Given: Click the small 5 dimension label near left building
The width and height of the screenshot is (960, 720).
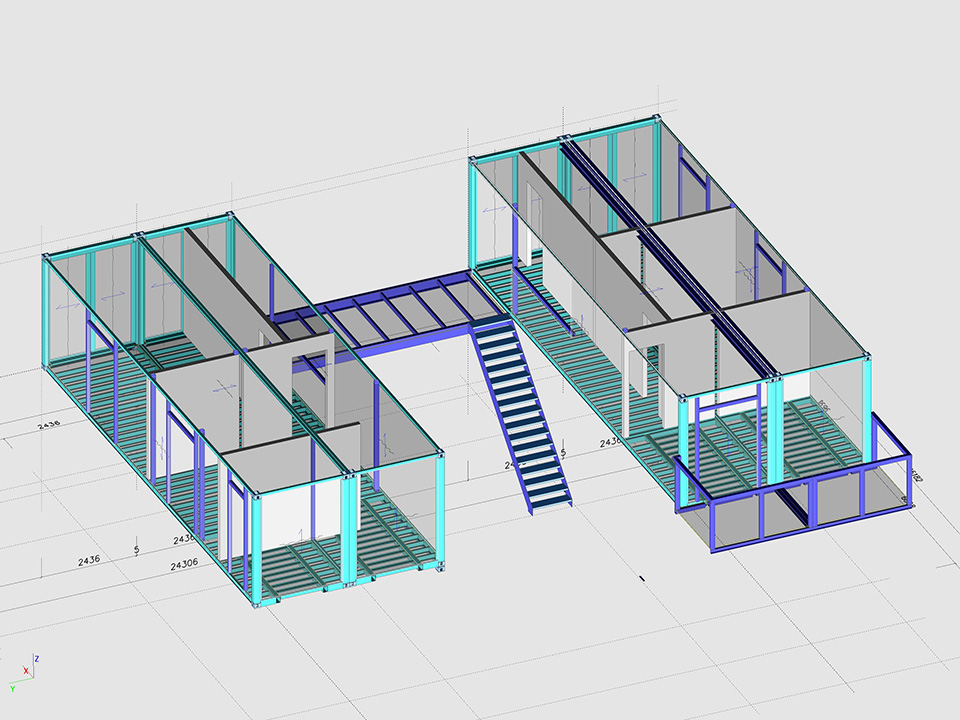Looking at the screenshot, I should coord(136,549).
